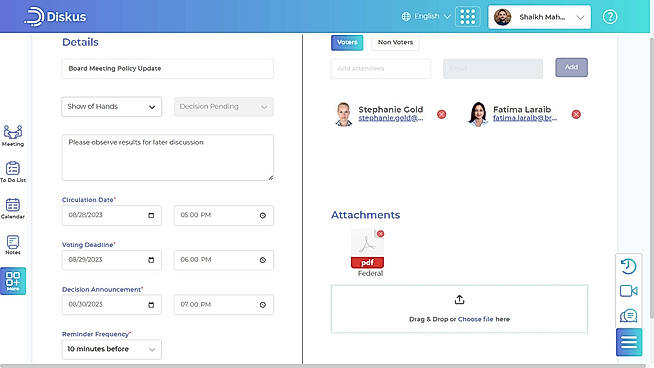The width and height of the screenshot is (654, 368).
Task: Click the Stephanie Gold name
Action: (x=390, y=109)
